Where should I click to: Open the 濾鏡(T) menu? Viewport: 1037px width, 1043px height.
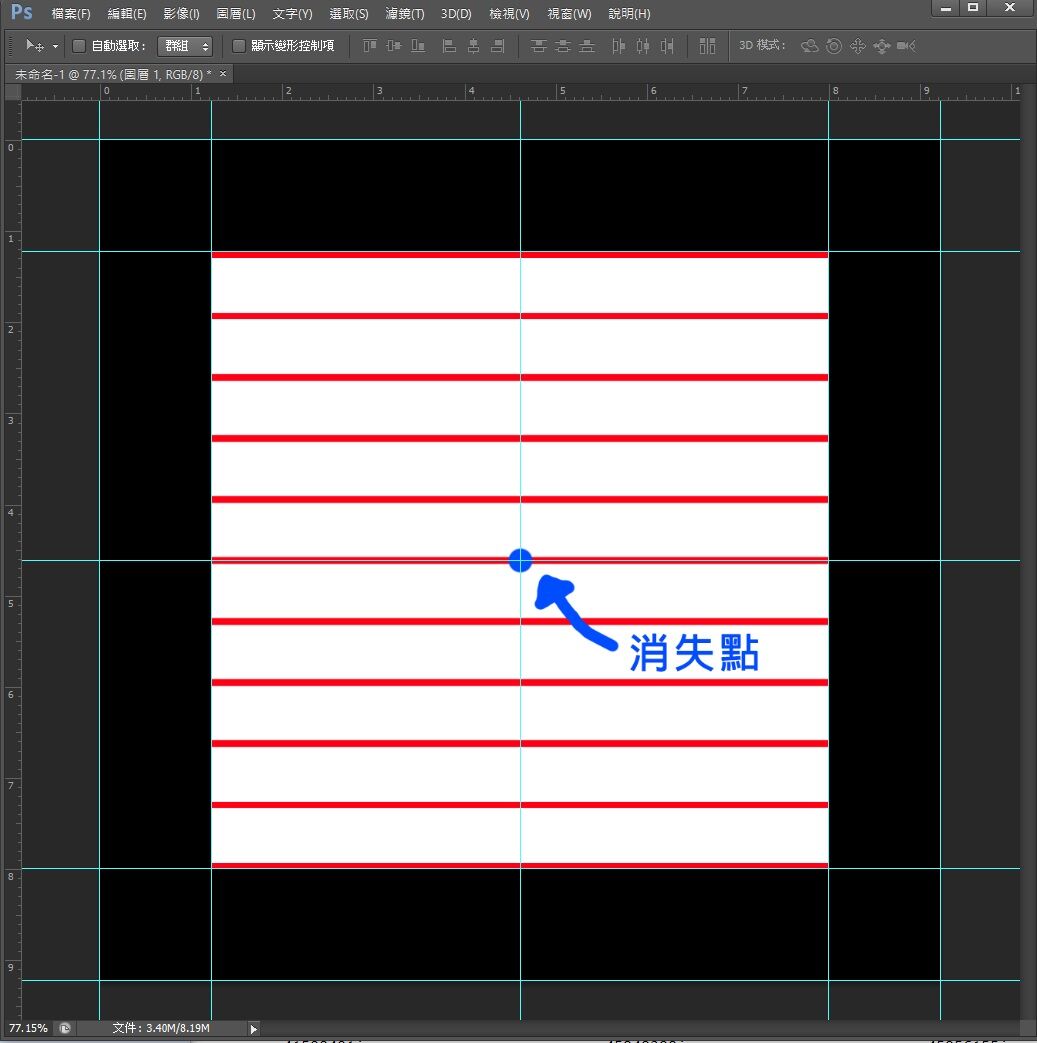coord(405,14)
